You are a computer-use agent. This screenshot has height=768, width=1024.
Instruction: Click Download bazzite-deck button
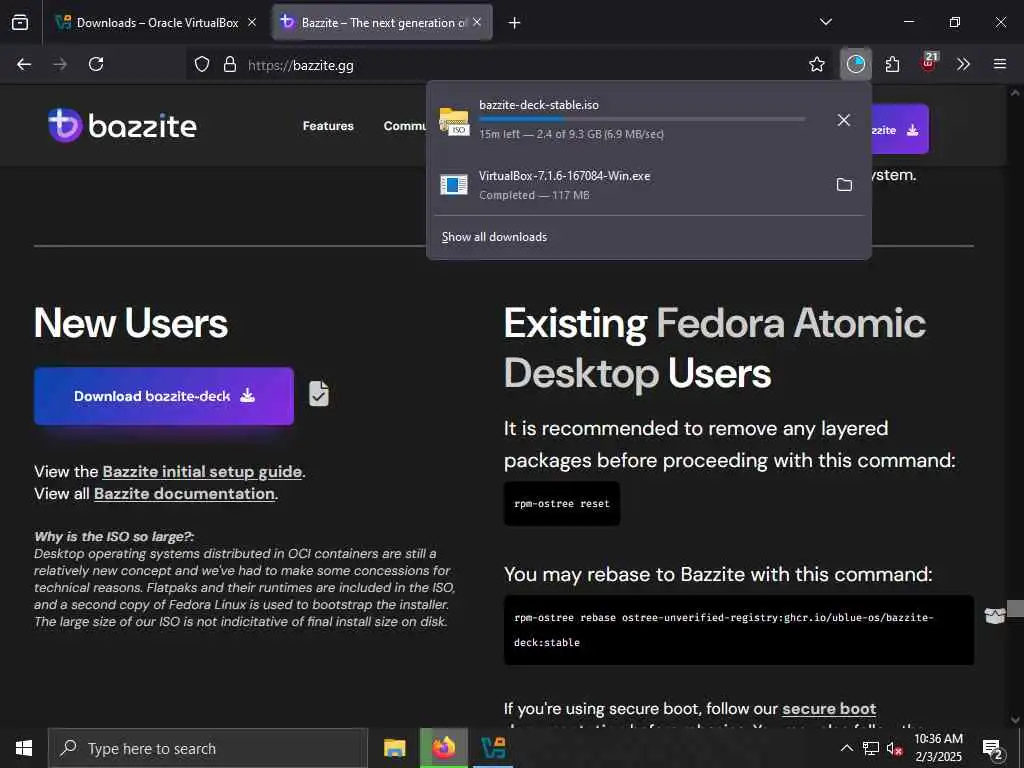coord(164,396)
